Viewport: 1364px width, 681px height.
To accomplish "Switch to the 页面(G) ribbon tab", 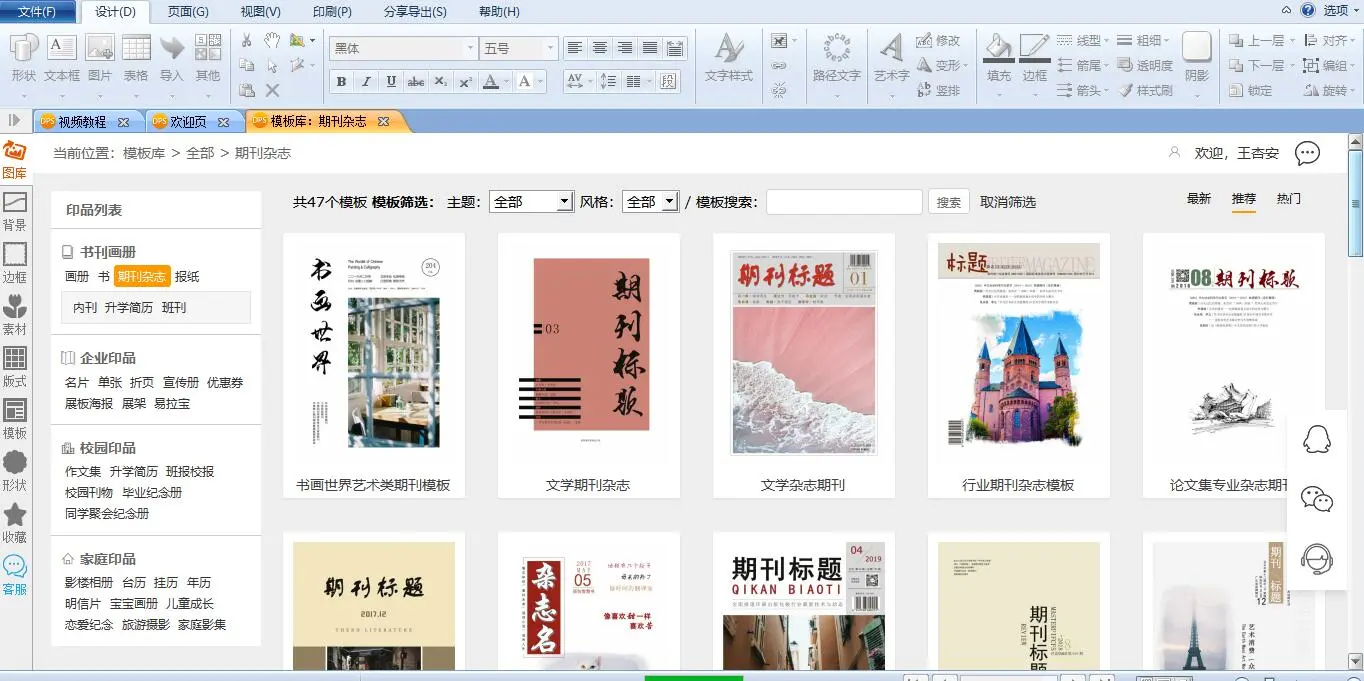I will tap(188, 12).
